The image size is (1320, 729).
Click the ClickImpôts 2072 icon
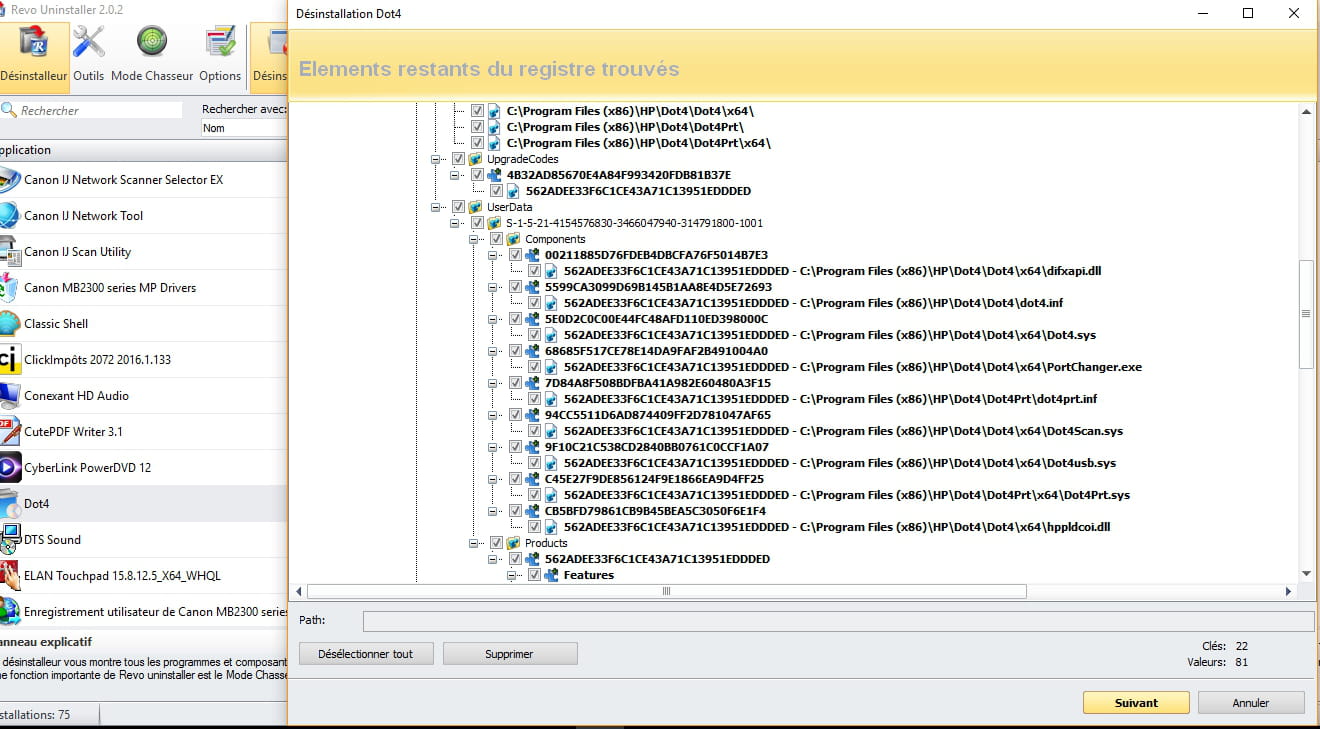click(x=8, y=360)
